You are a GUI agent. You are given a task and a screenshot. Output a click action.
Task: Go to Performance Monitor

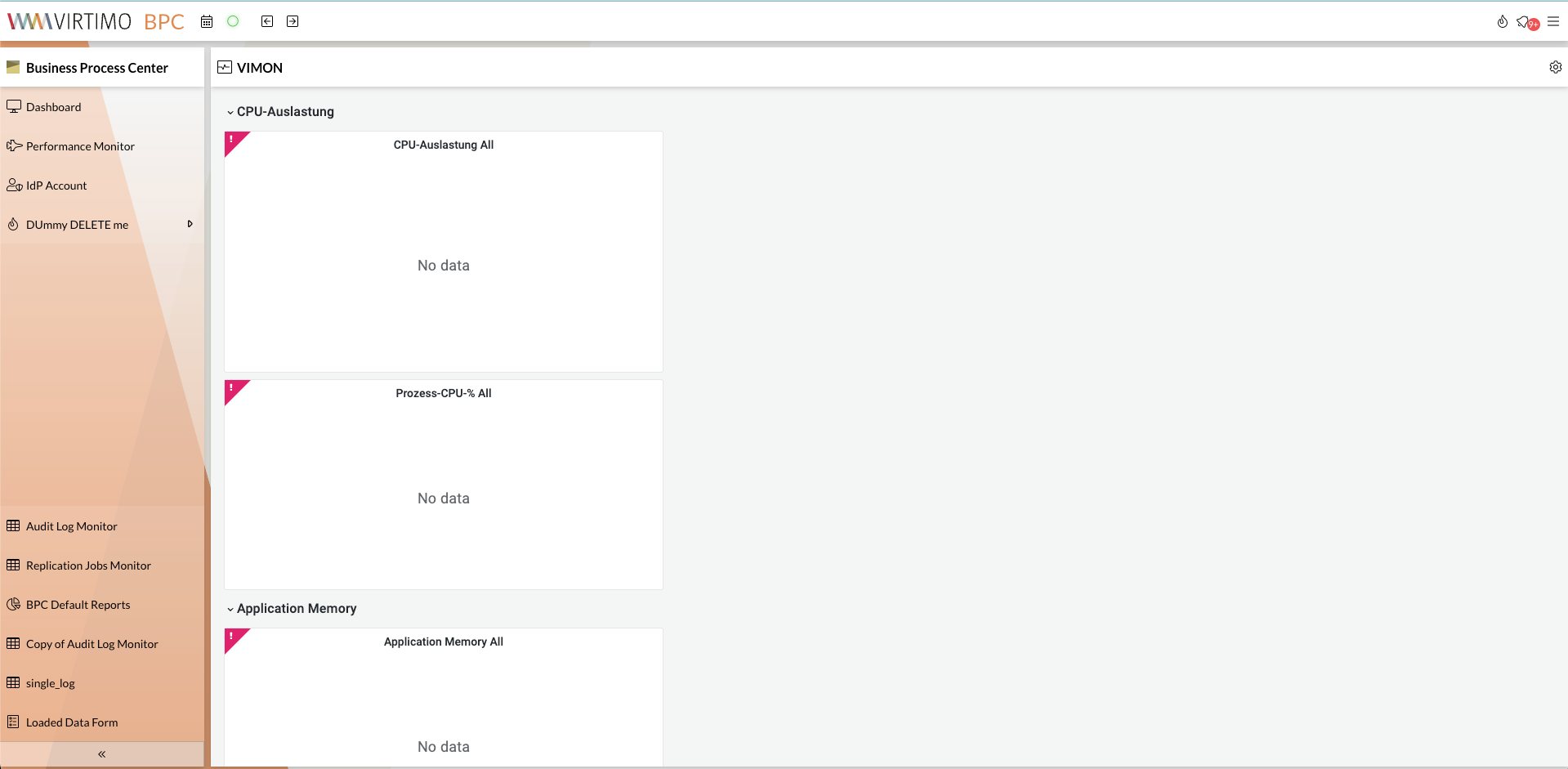coord(80,146)
